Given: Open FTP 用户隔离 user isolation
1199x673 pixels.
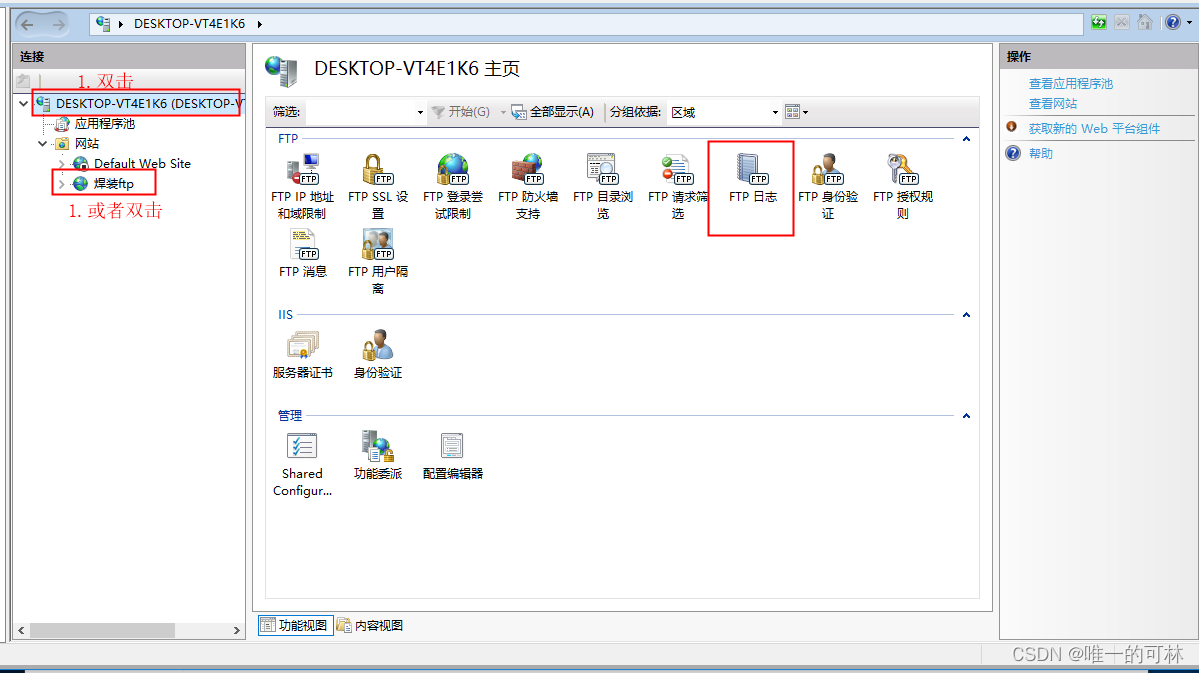Looking at the screenshot, I should [x=378, y=261].
